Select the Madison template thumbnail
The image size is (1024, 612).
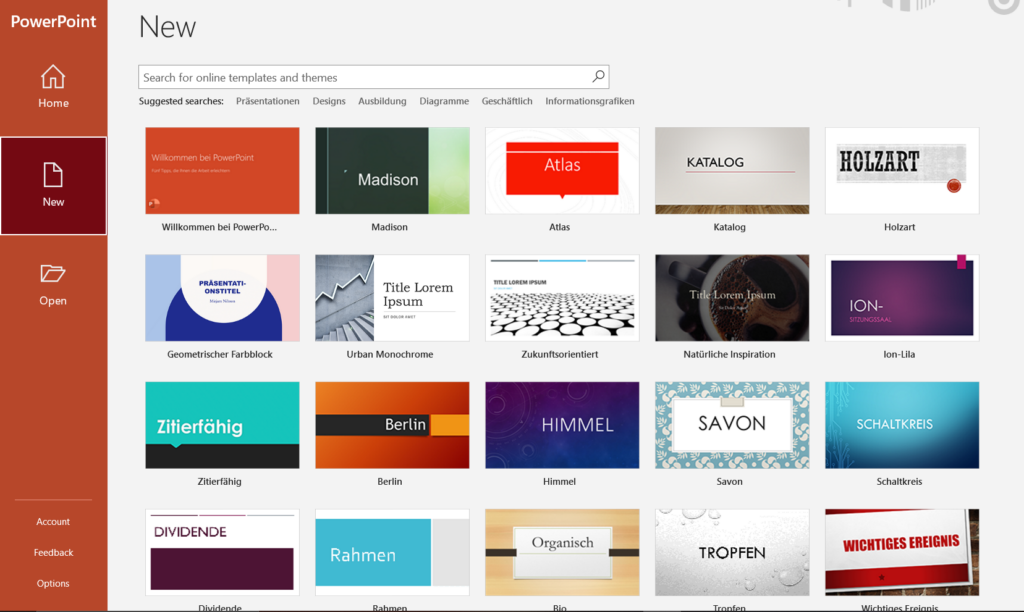(x=392, y=171)
